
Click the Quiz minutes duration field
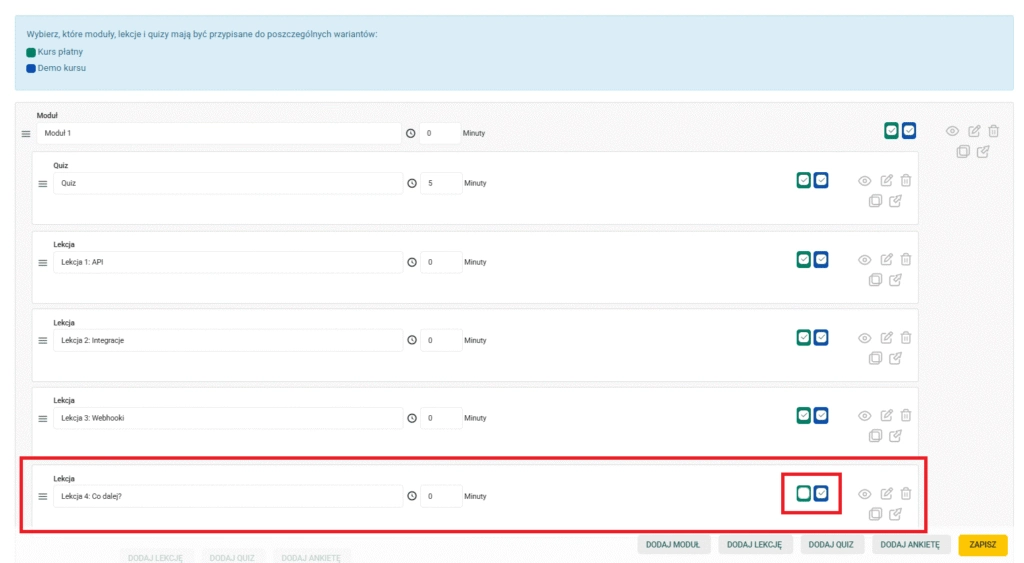pyautogui.click(x=441, y=183)
